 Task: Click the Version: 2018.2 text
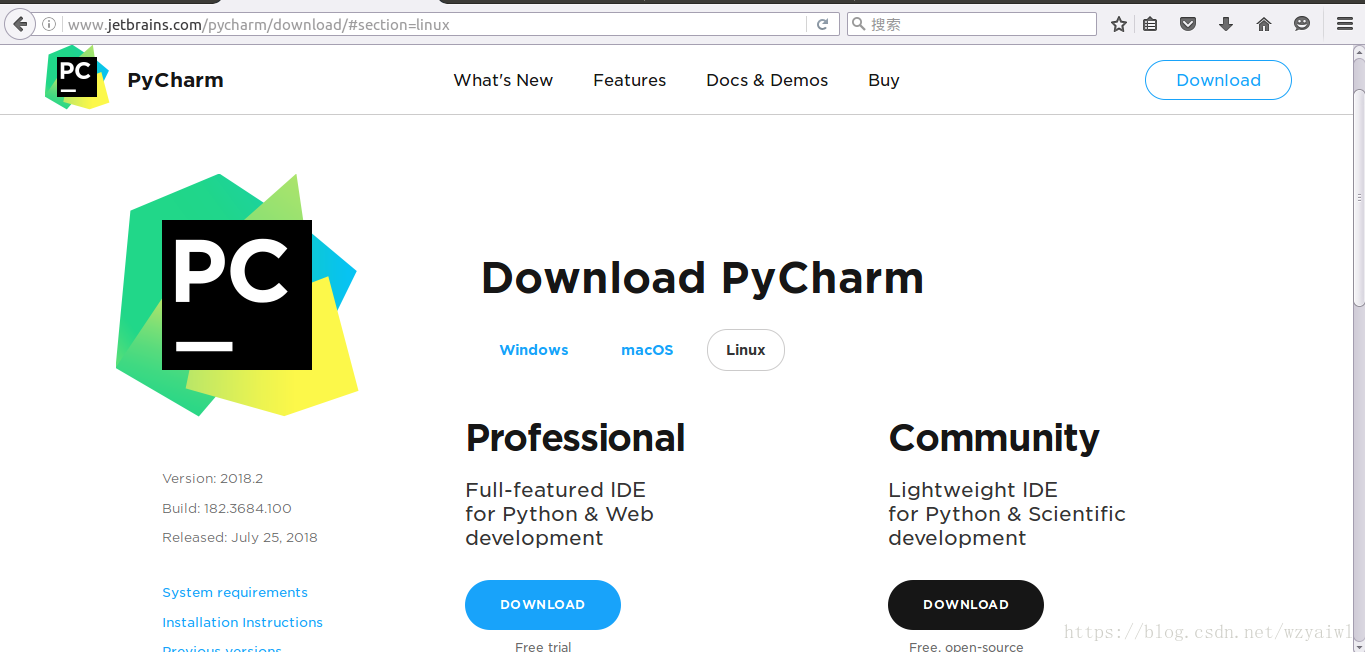212,478
